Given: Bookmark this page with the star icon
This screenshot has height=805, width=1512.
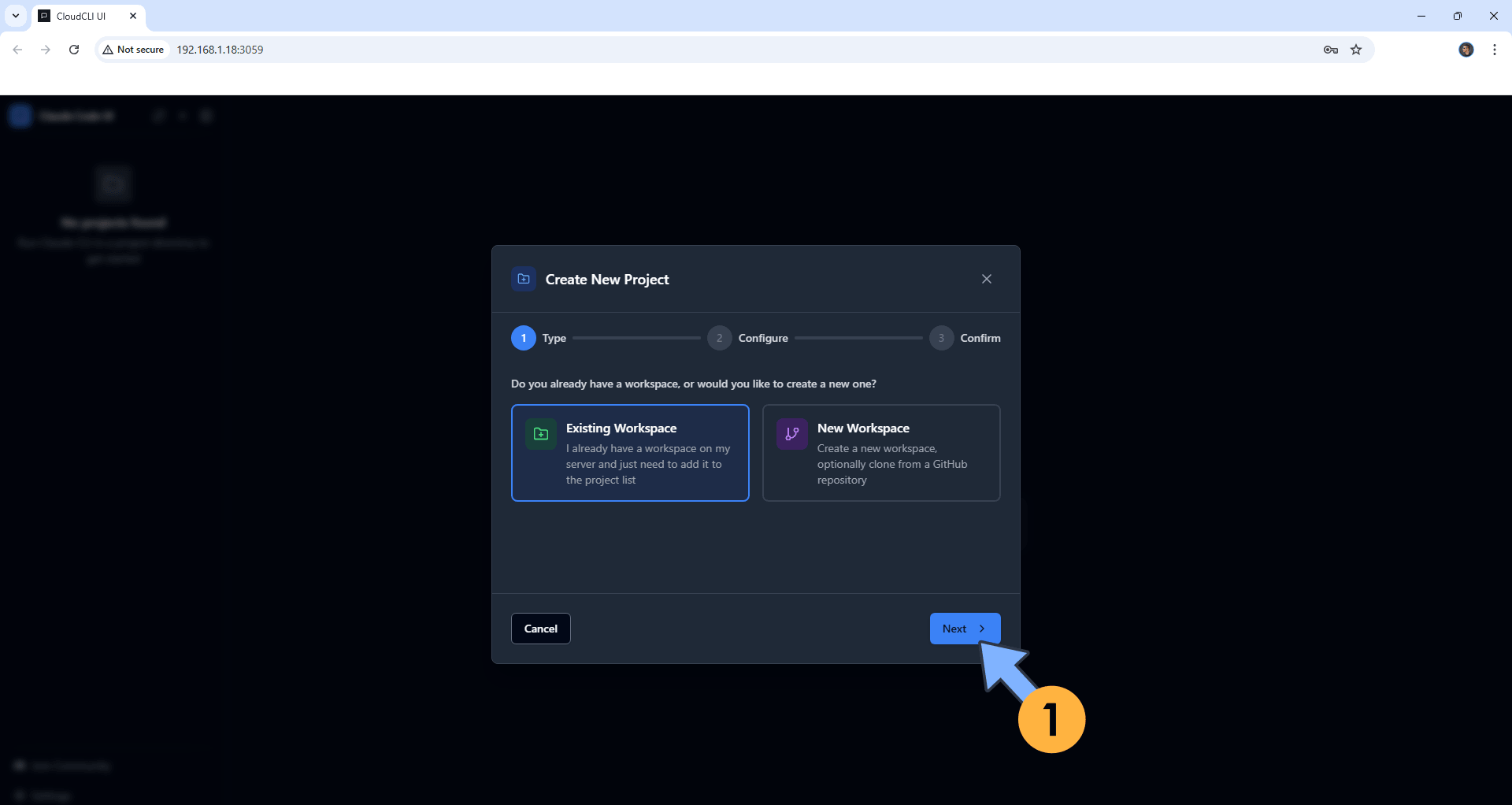Looking at the screenshot, I should click(1356, 50).
